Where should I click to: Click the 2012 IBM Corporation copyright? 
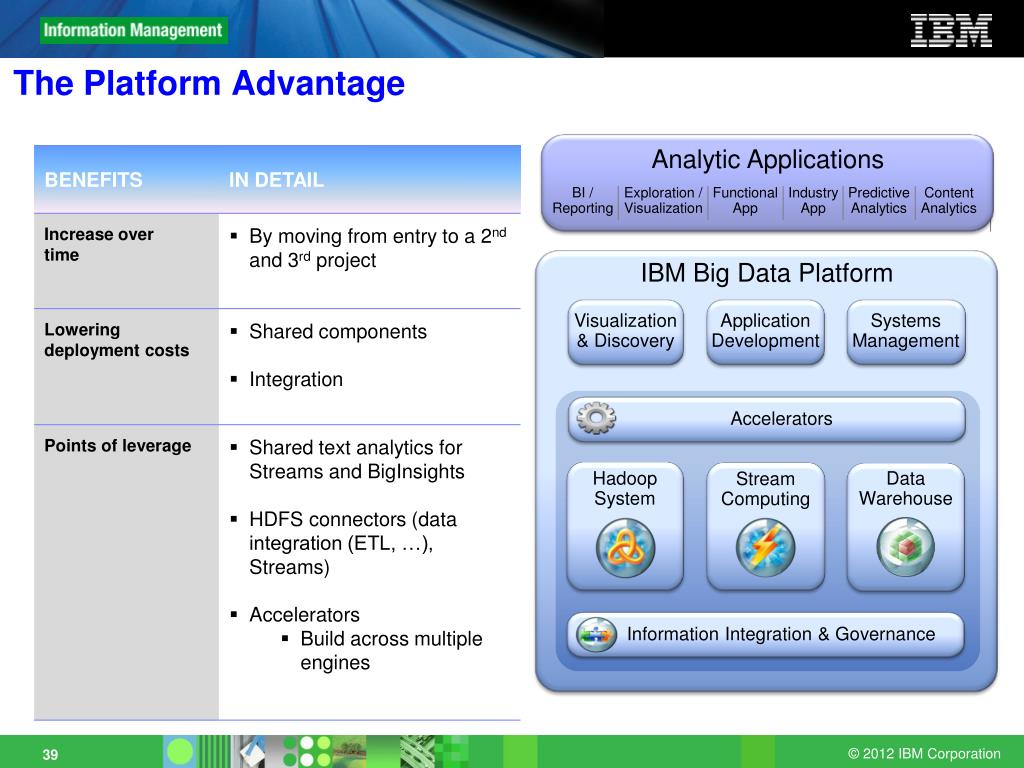(x=923, y=754)
